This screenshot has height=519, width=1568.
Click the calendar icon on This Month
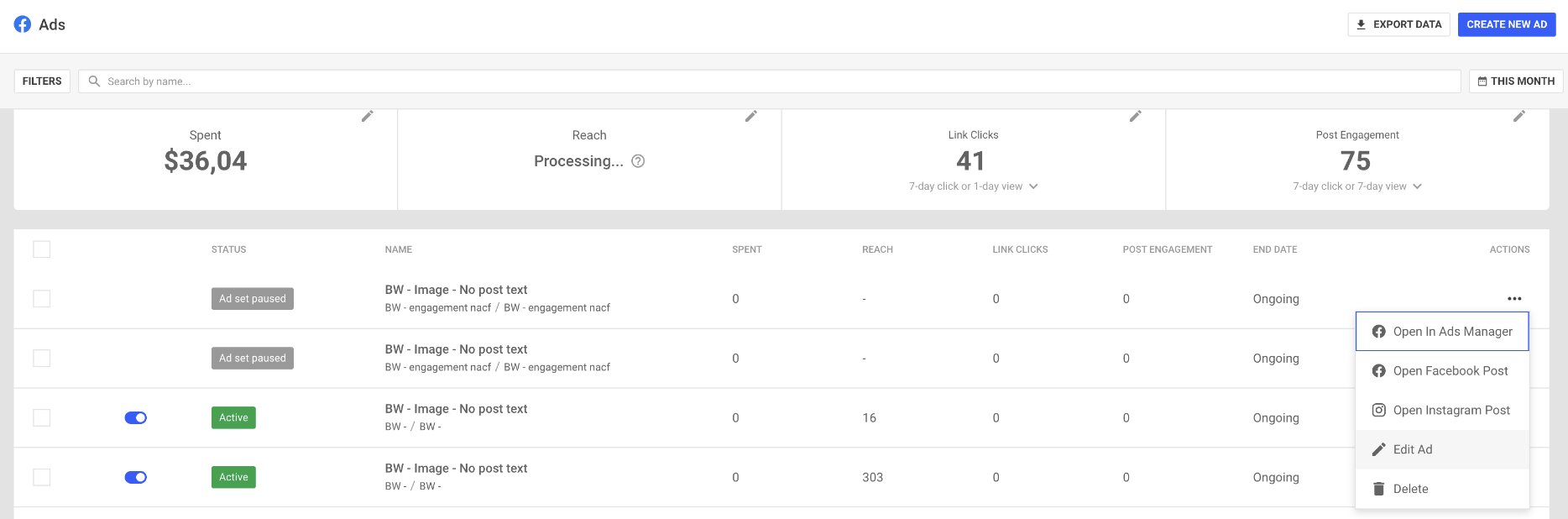coord(1482,81)
